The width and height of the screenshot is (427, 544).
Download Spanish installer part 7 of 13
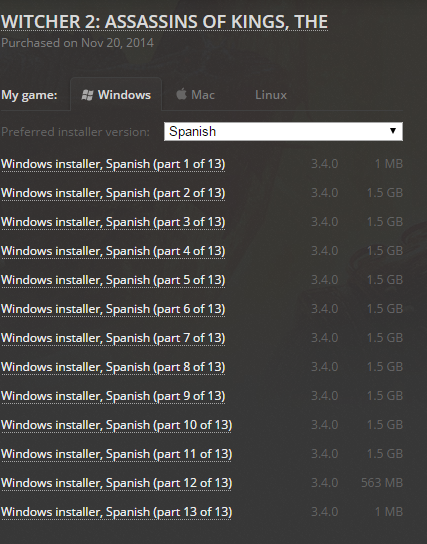point(113,338)
